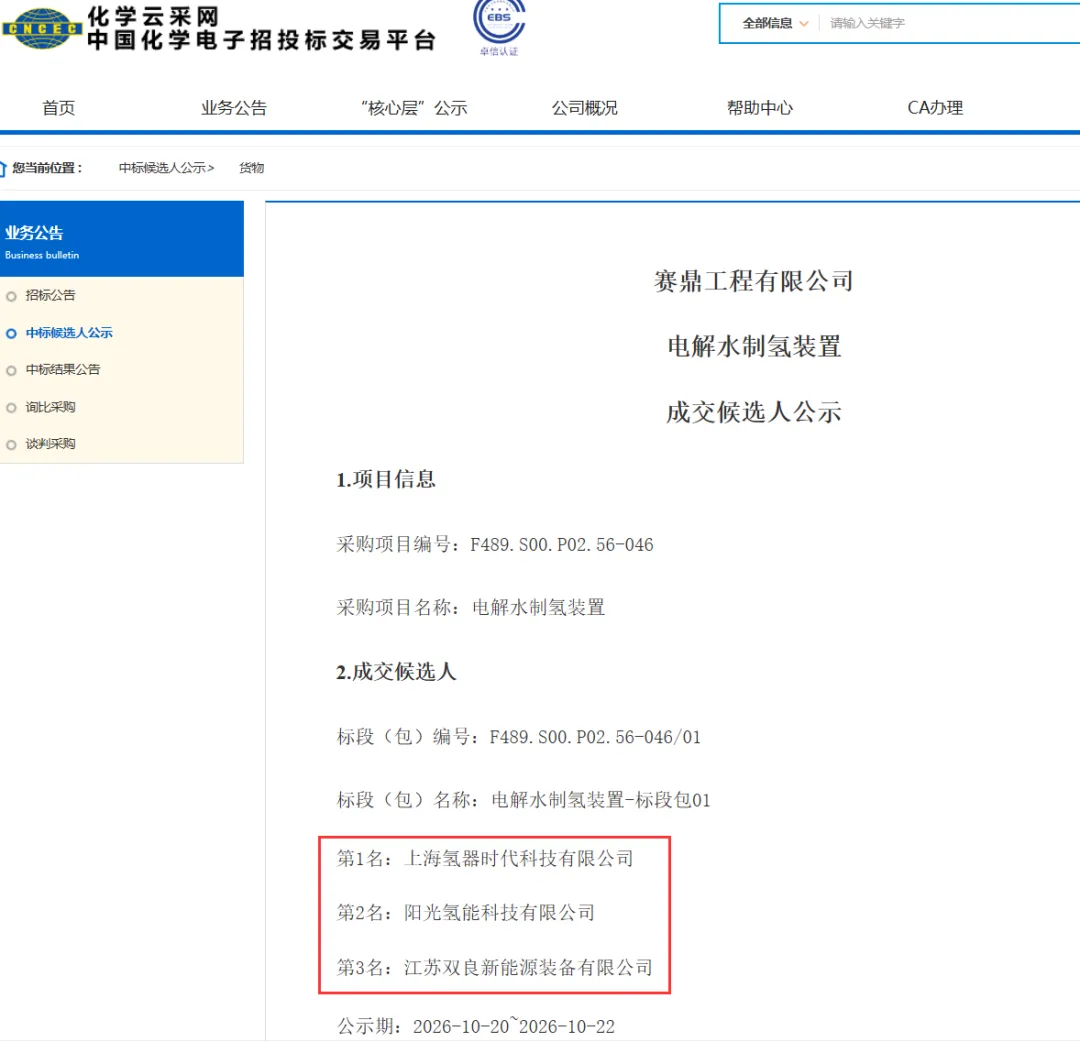
Task: Click the 业务公告 sidebar header
Action: 122,239
